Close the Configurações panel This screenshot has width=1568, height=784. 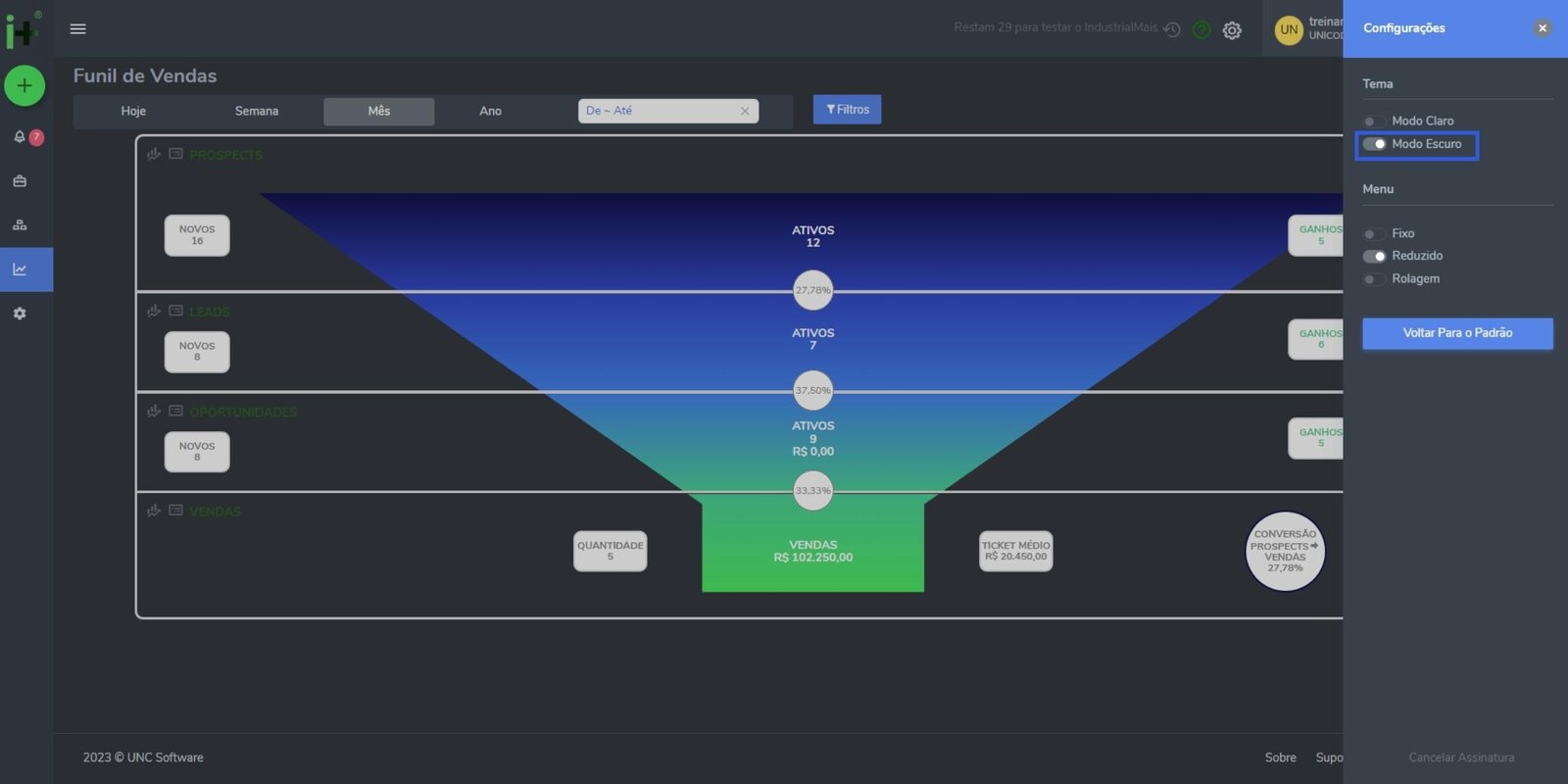tap(1542, 28)
